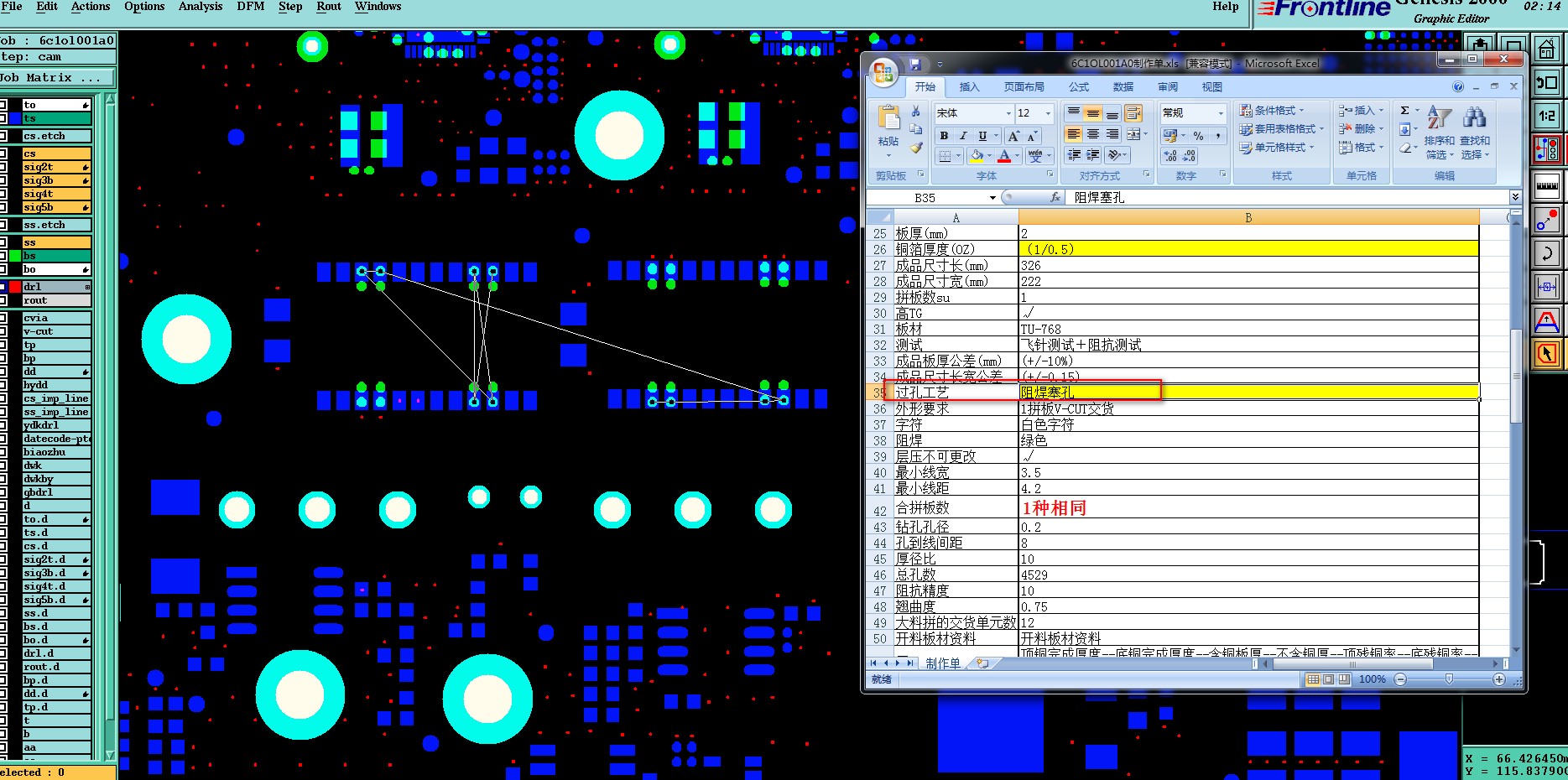Viewport: 1568px width, 780px height.
Task: Select the pointer selection tool in Genesis
Action: click(1546, 354)
